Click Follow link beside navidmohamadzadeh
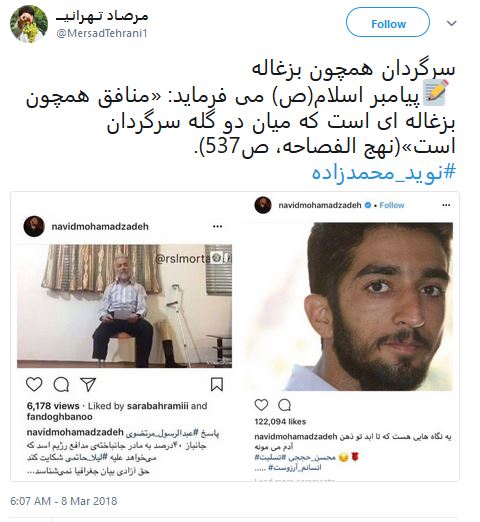 (x=392, y=205)
